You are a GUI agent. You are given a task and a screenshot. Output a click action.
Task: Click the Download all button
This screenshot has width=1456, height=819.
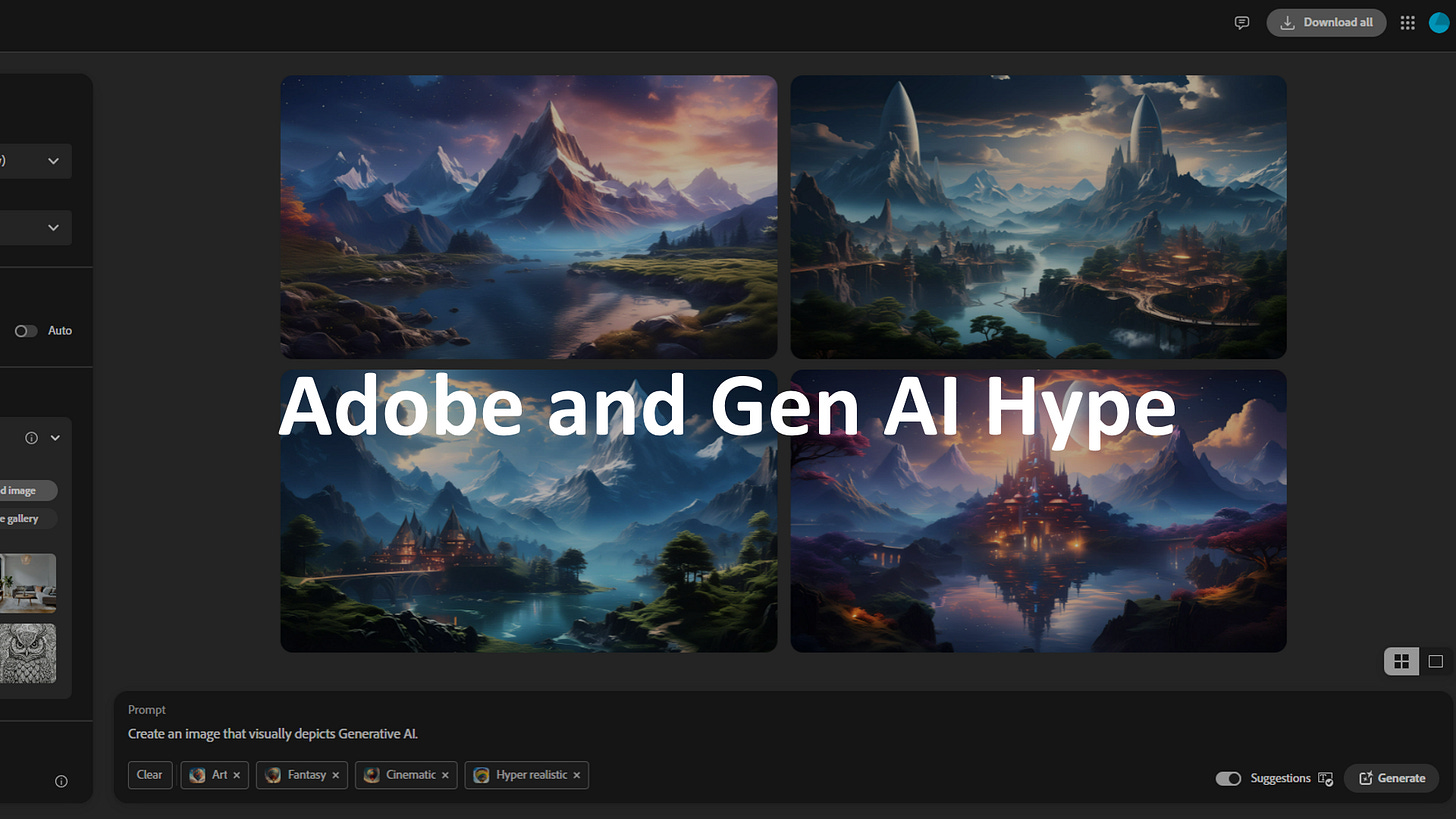(1326, 22)
